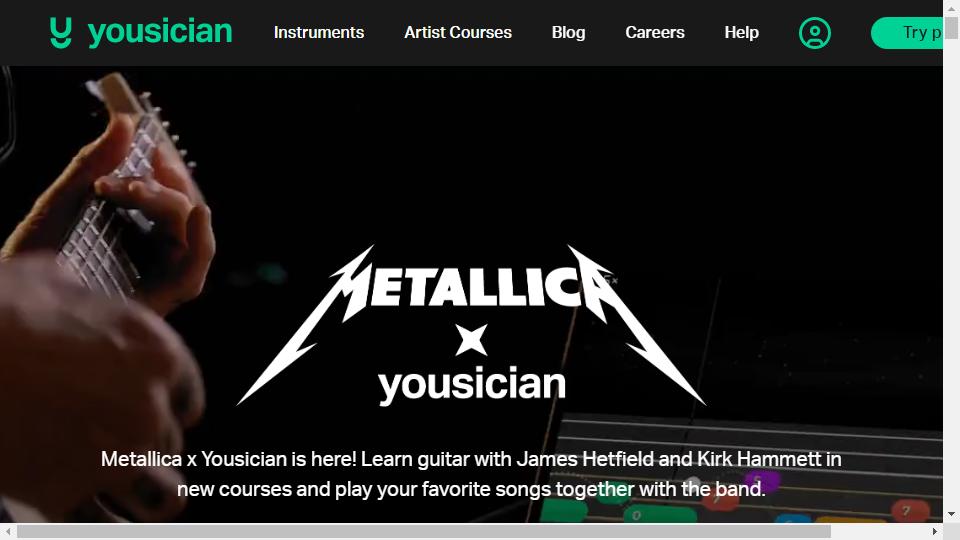
Task: Click the green yousician wordmark in header
Action: tap(160, 32)
